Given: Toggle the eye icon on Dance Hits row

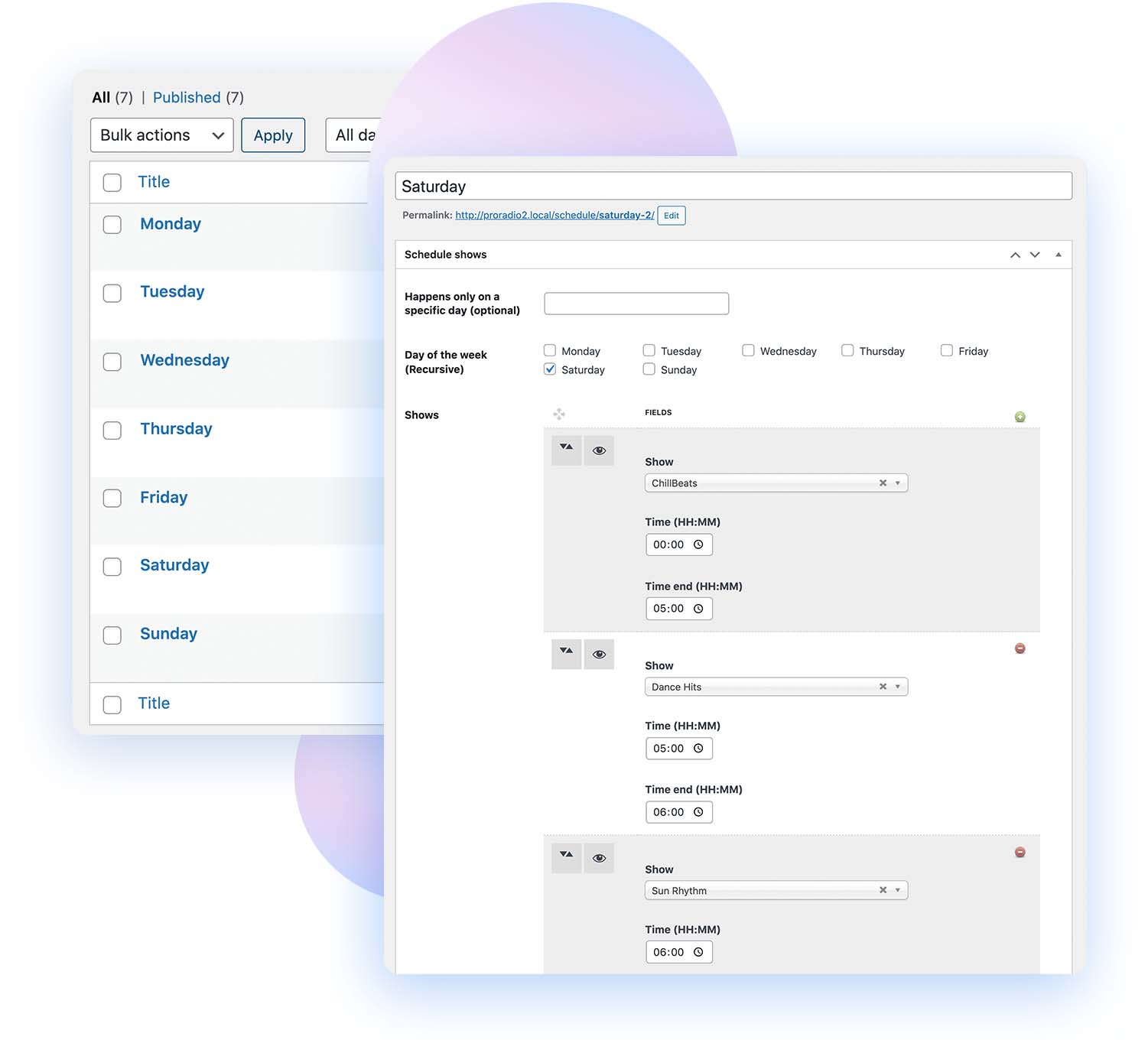Looking at the screenshot, I should click(599, 655).
